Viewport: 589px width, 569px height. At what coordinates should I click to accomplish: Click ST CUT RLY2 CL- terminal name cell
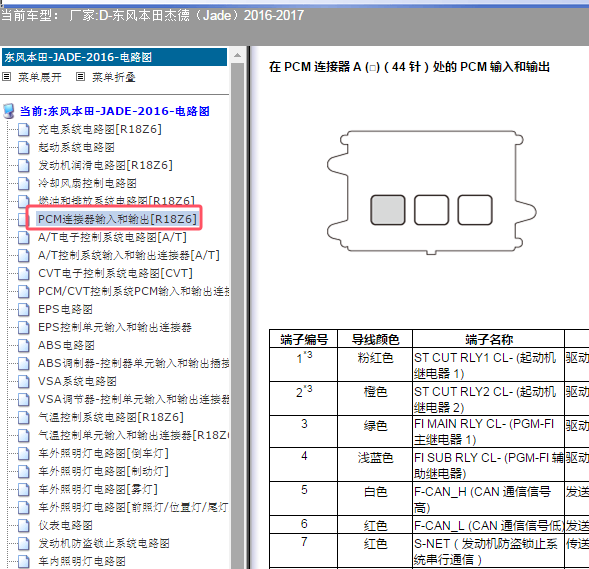tap(488, 398)
